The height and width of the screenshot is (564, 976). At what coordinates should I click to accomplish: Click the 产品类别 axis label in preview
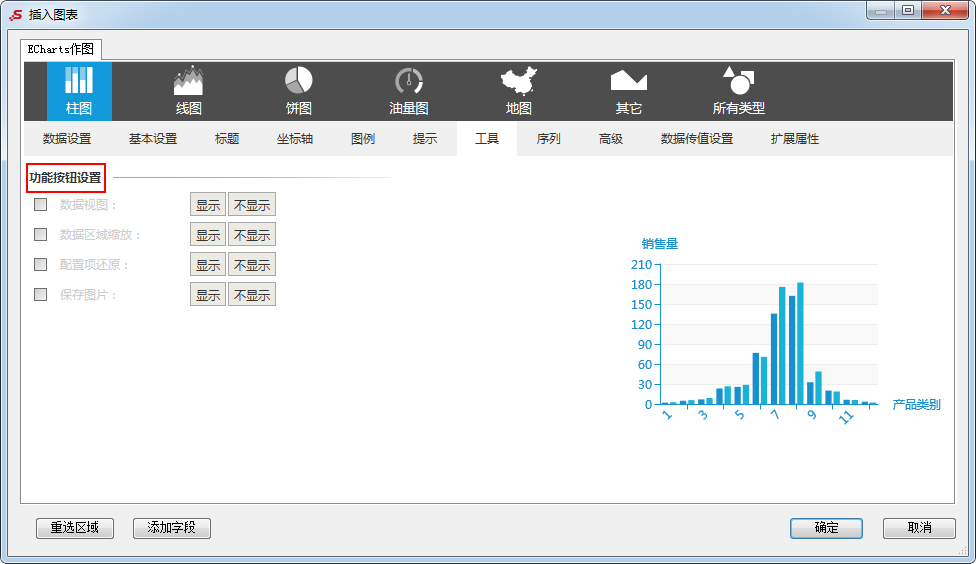916,405
